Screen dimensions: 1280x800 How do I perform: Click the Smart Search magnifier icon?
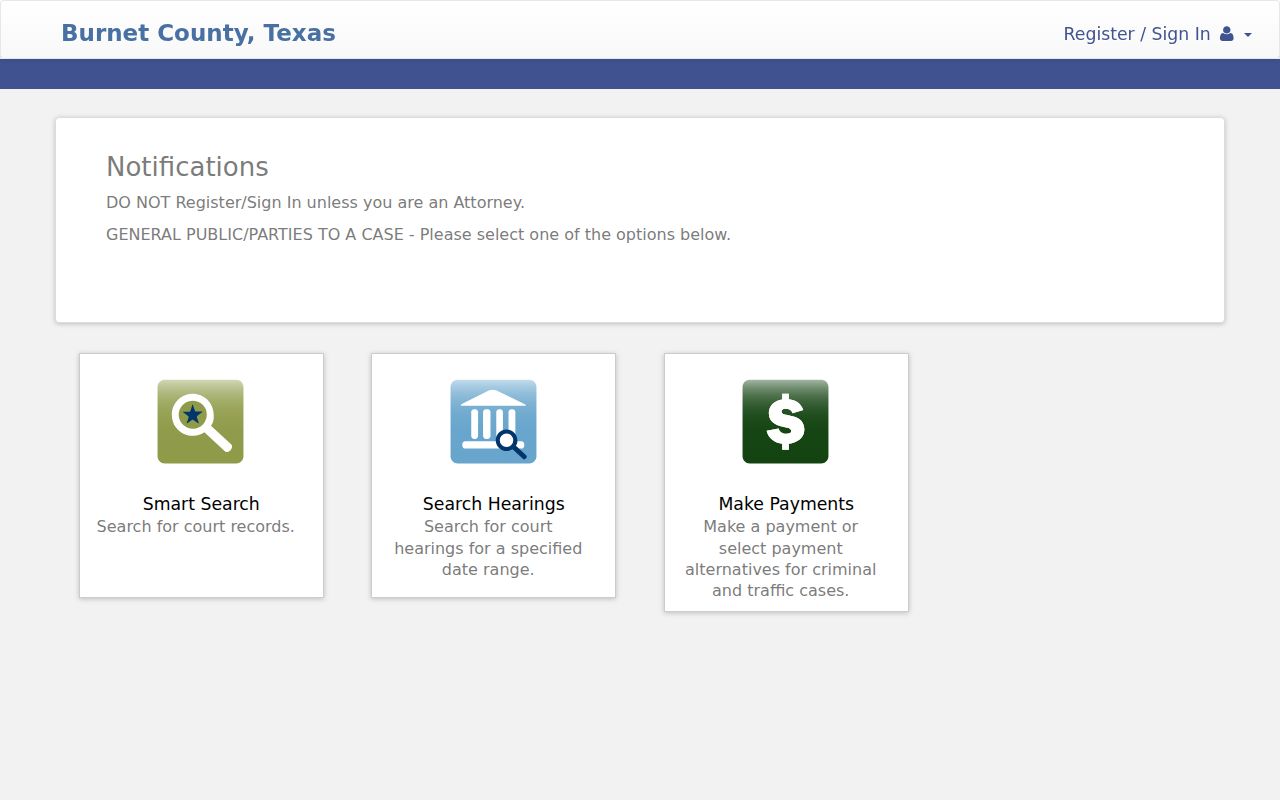200,421
